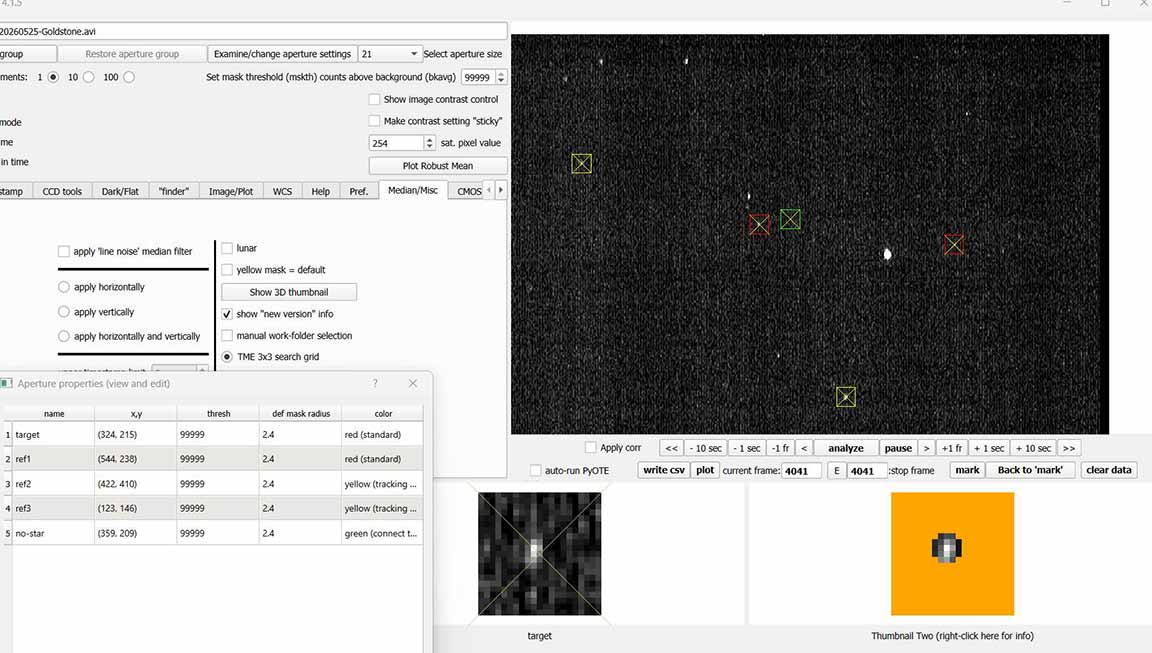The height and width of the screenshot is (653, 1152).
Task: Select apply vertically radio option
Action: 64,311
